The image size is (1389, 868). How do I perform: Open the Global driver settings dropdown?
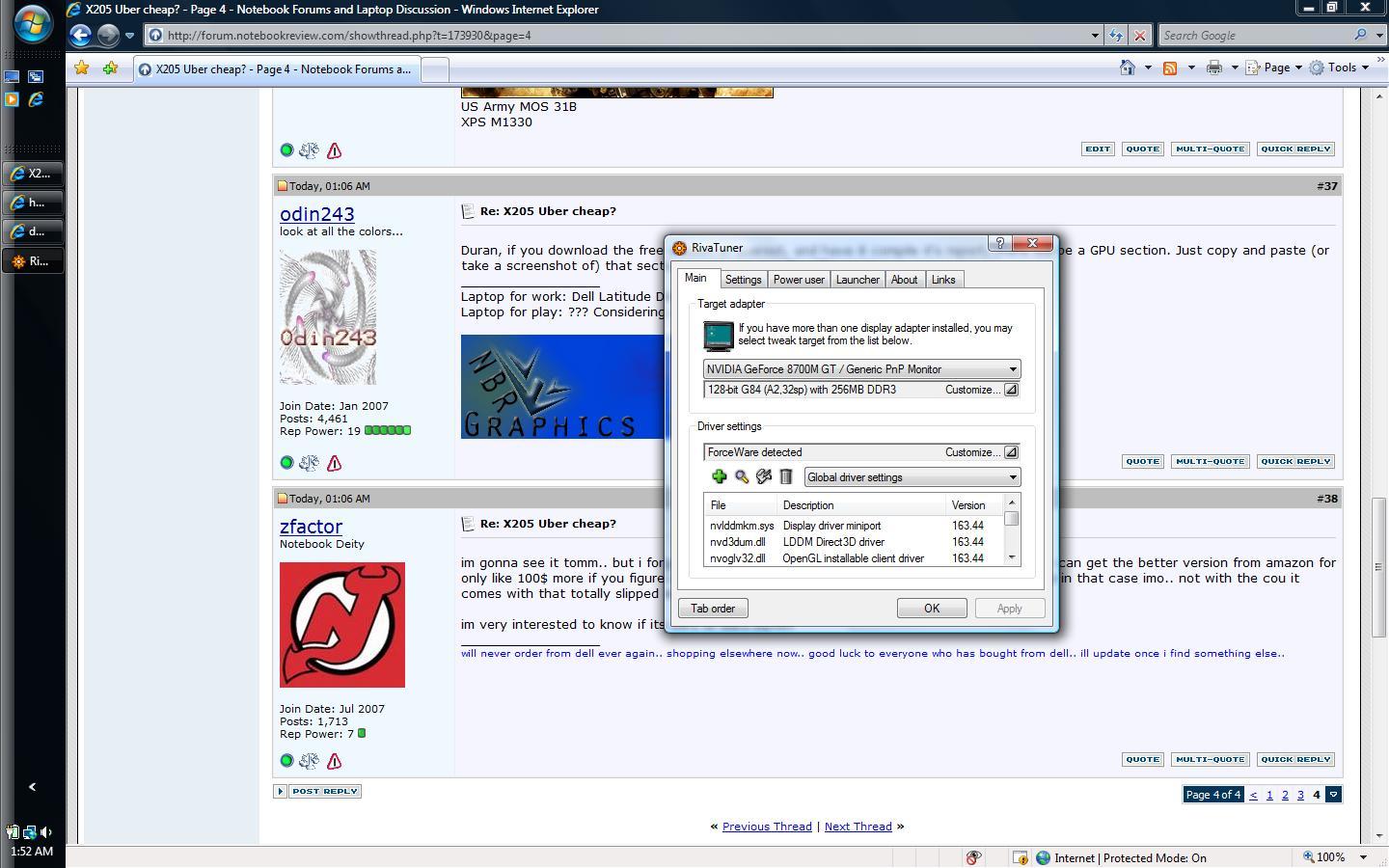tap(912, 477)
